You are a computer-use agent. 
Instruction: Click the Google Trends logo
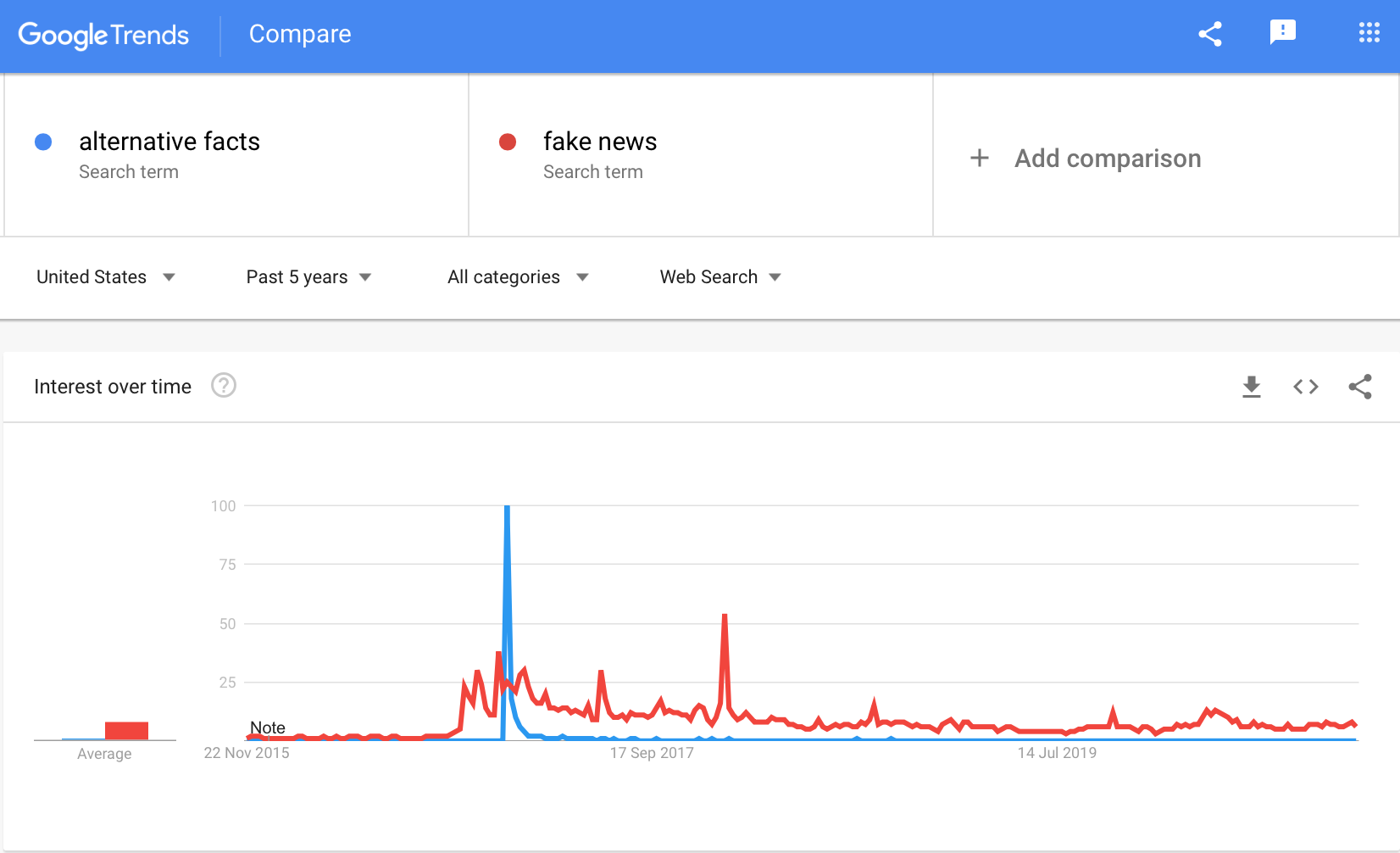pos(103,35)
